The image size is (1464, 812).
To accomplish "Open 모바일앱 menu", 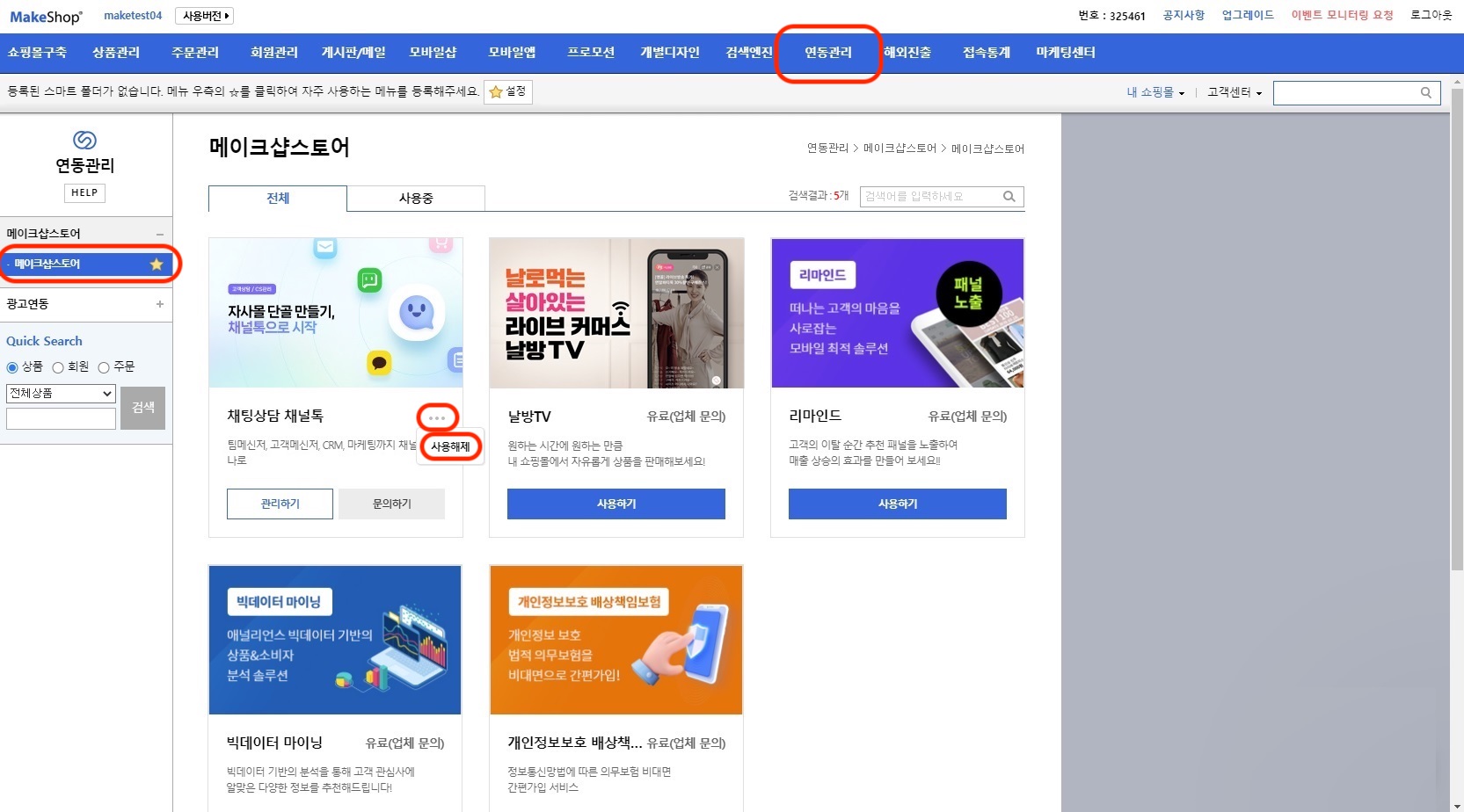I will point(512,53).
